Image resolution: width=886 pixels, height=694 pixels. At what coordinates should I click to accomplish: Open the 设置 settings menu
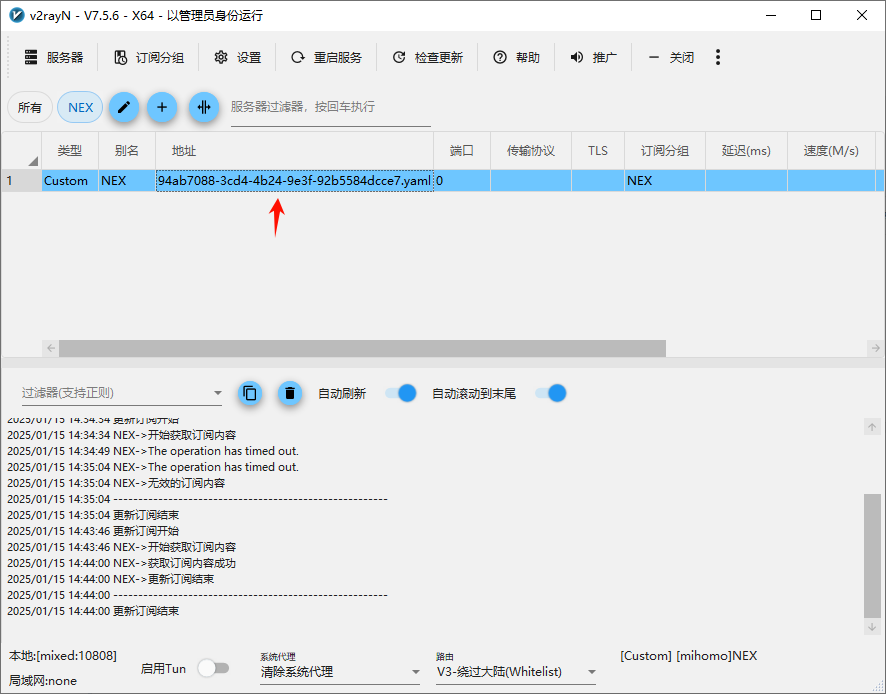238,58
